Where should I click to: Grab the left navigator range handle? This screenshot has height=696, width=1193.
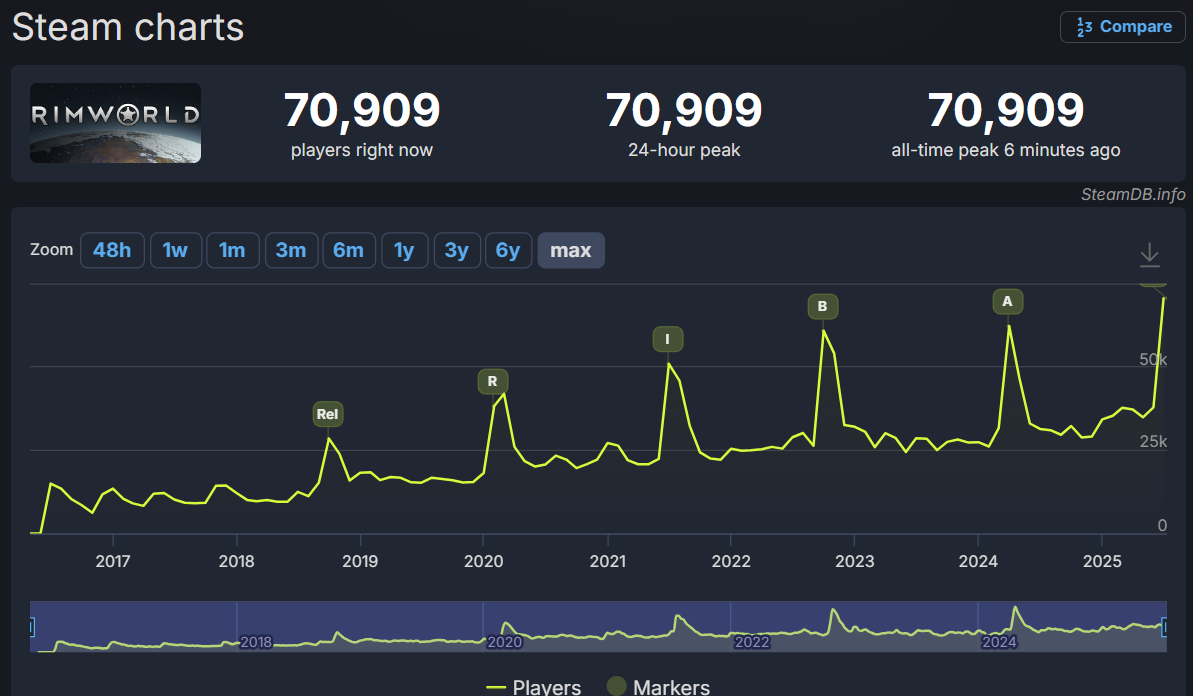coord(31,627)
